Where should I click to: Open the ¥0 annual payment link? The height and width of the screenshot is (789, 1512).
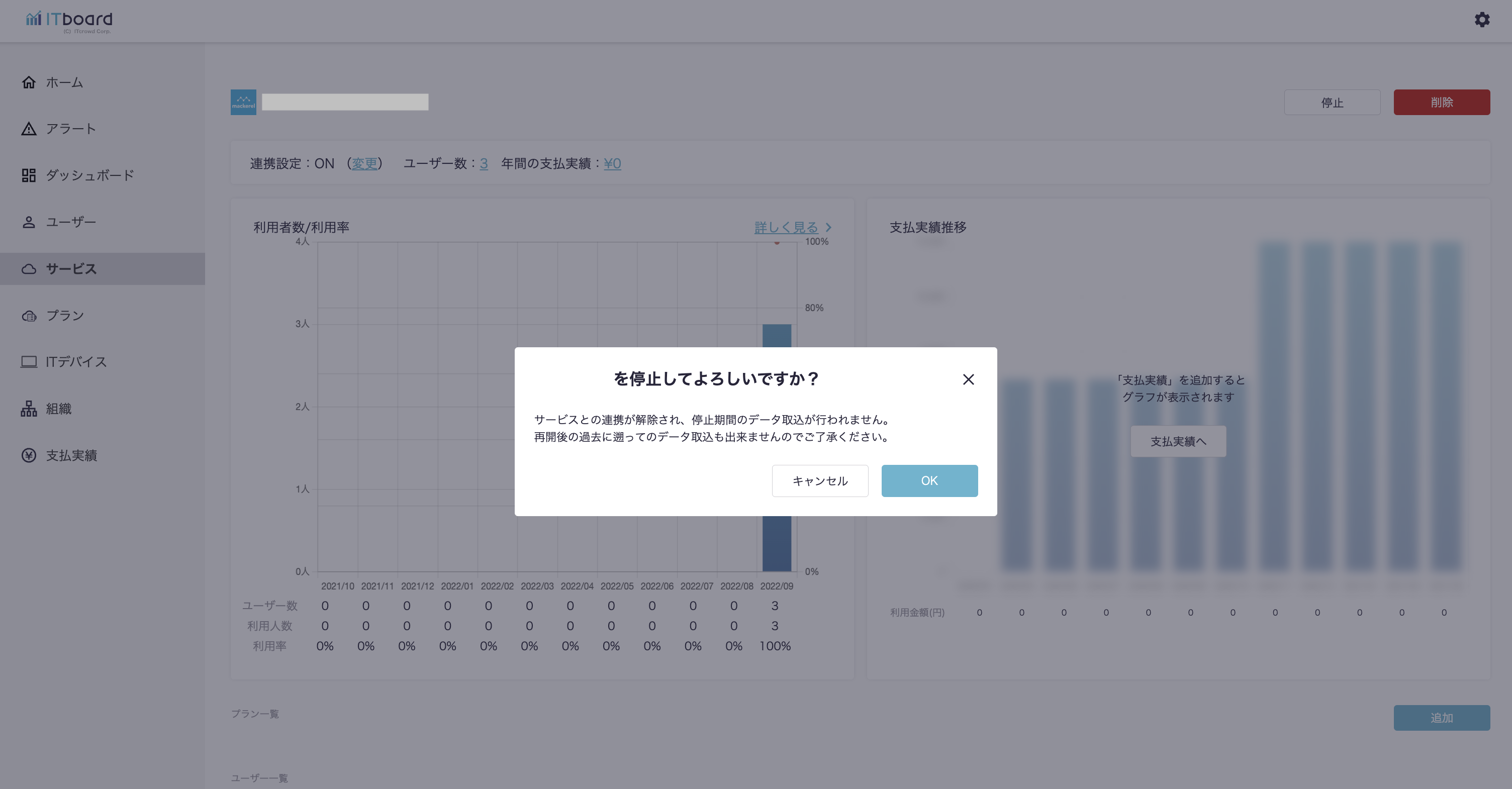612,164
